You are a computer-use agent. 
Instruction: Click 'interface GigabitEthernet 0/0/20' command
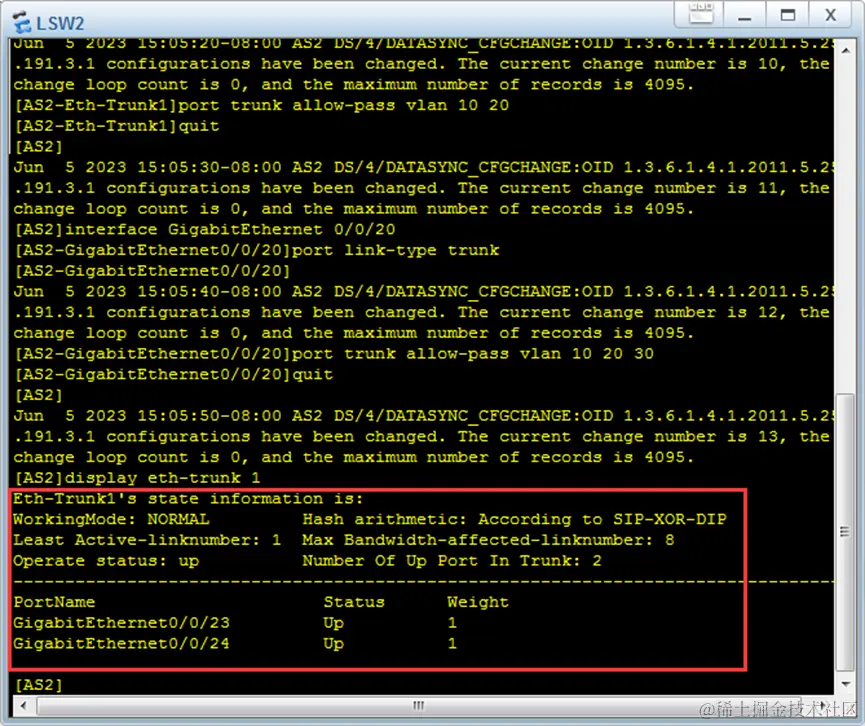(x=205, y=229)
